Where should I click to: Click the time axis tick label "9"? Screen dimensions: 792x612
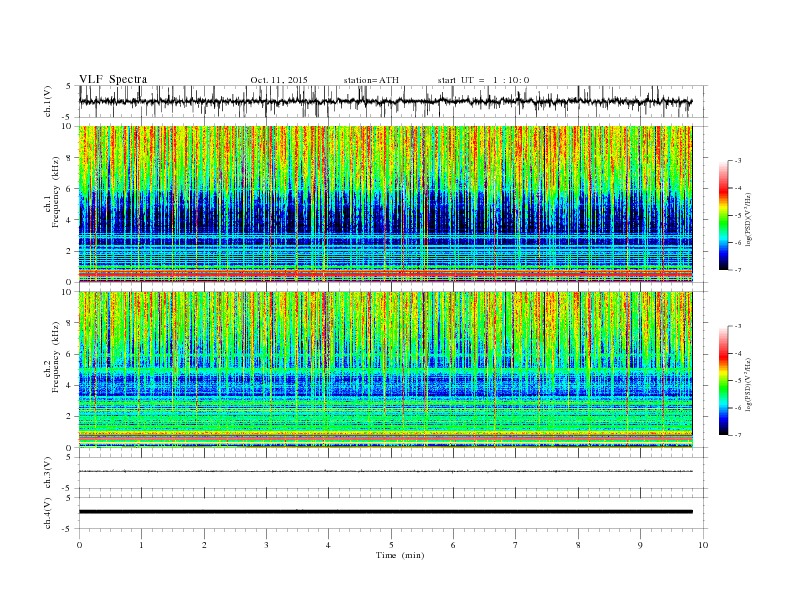click(640, 545)
